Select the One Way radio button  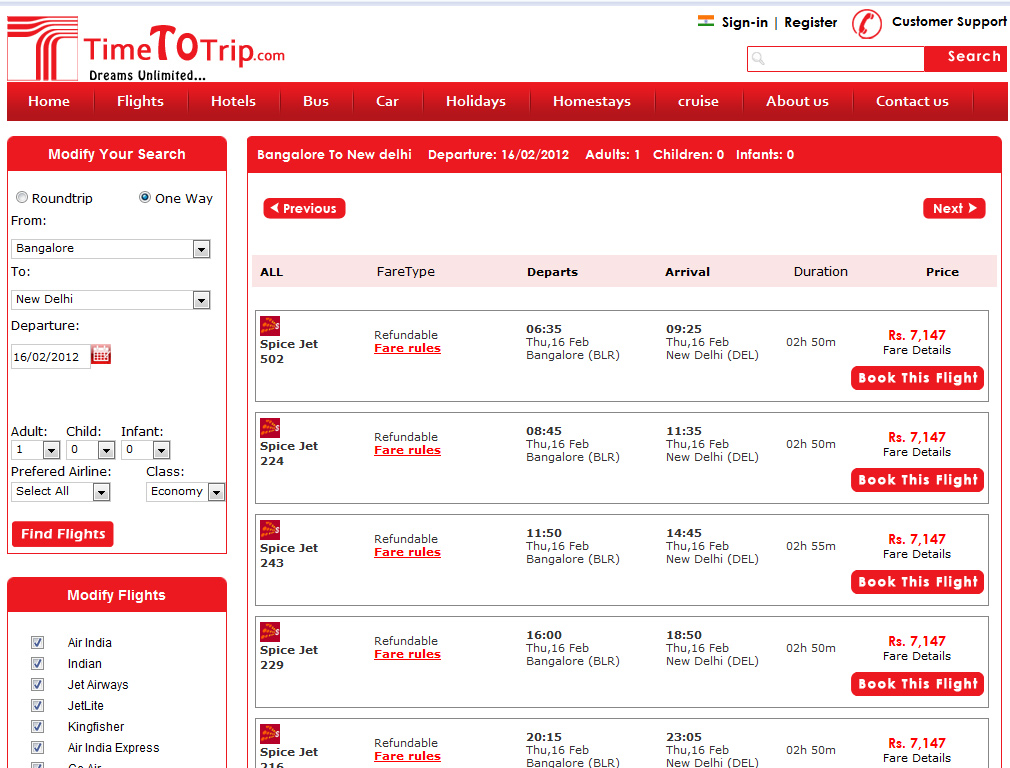pos(145,197)
